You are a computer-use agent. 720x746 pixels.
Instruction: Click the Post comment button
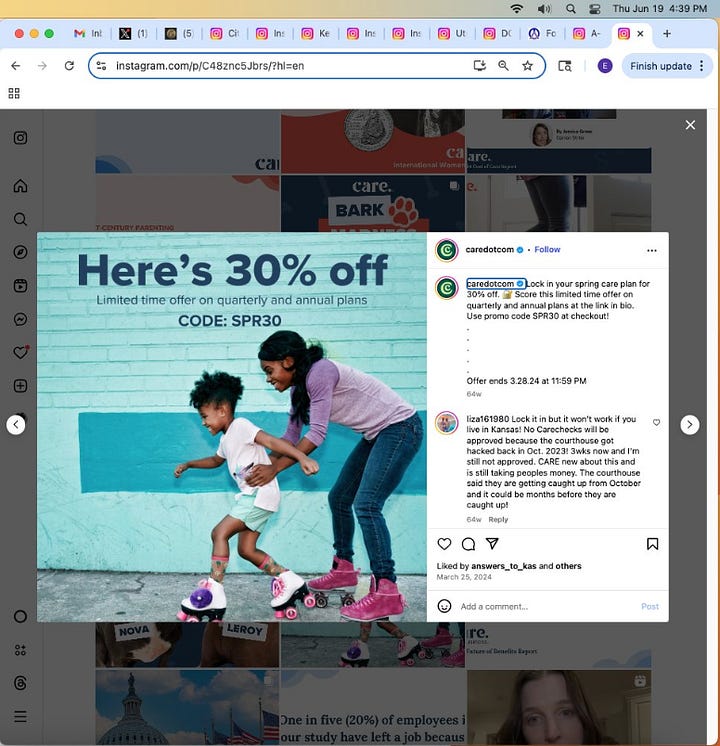650,607
